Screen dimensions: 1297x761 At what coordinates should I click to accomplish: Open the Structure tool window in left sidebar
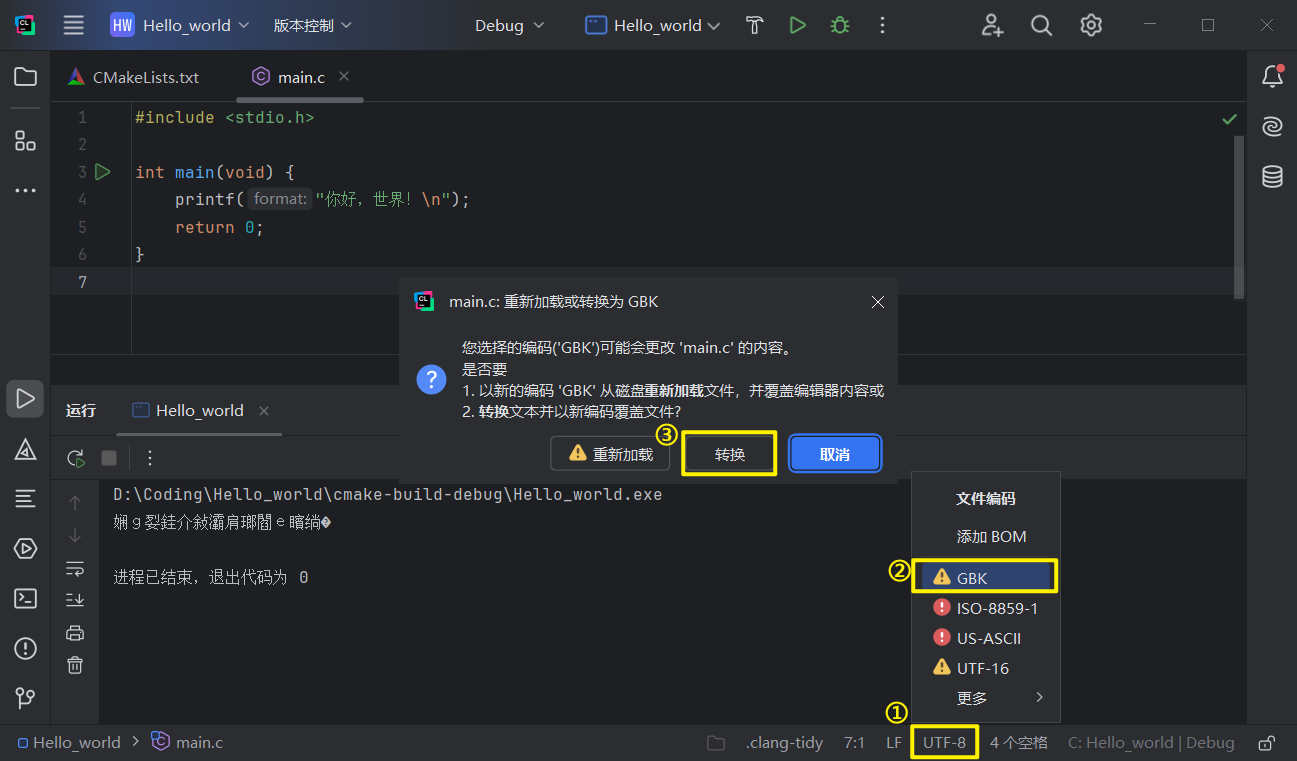[x=25, y=140]
